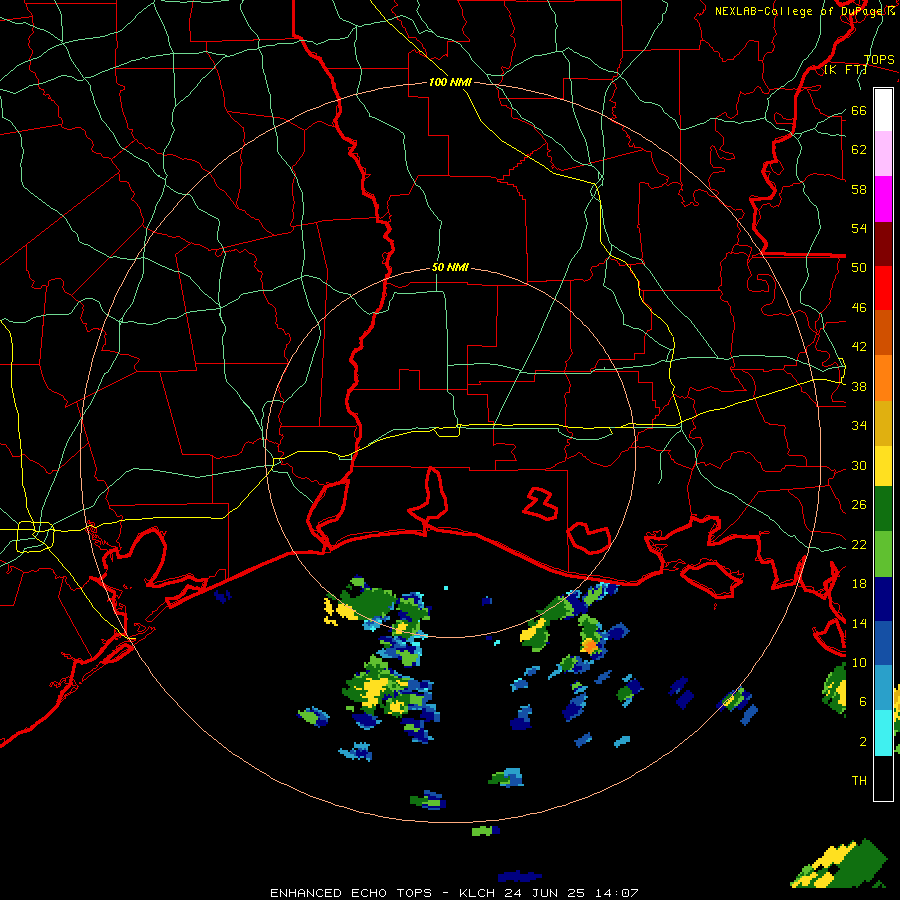Click the dark orange legend swatch
900x900 pixels.
click(x=883, y=333)
